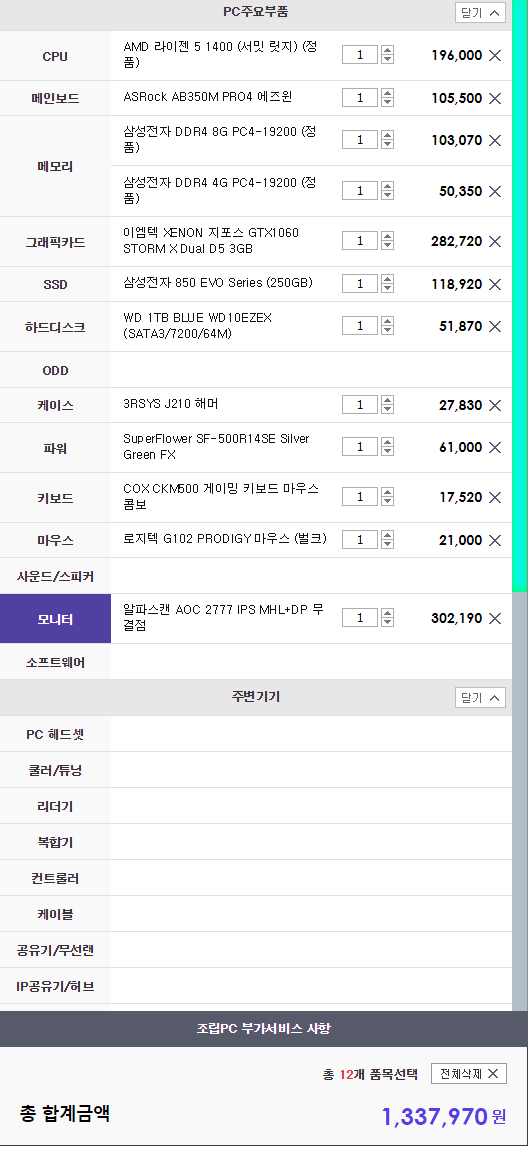Click the vertical scrollbar thumb

(520, 296)
